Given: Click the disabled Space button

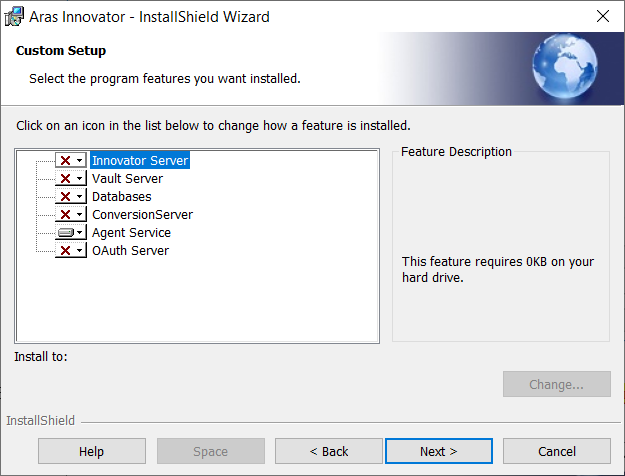Looking at the screenshot, I should pos(210,451).
